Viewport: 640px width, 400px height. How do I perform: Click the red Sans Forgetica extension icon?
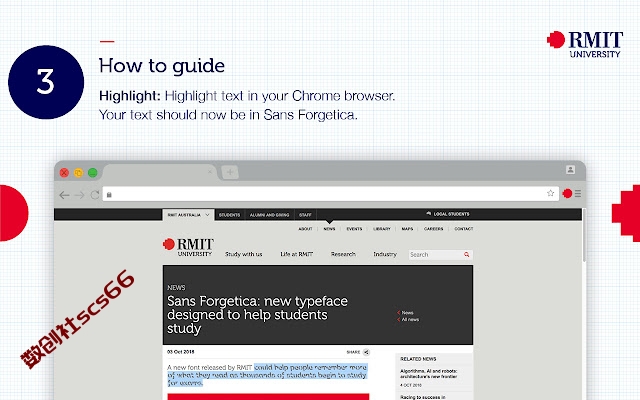567,193
